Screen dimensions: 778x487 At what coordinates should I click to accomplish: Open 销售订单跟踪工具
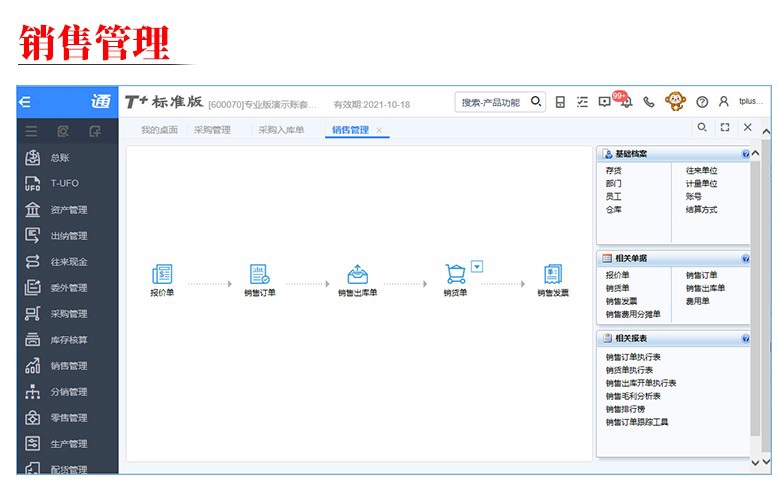(637, 422)
